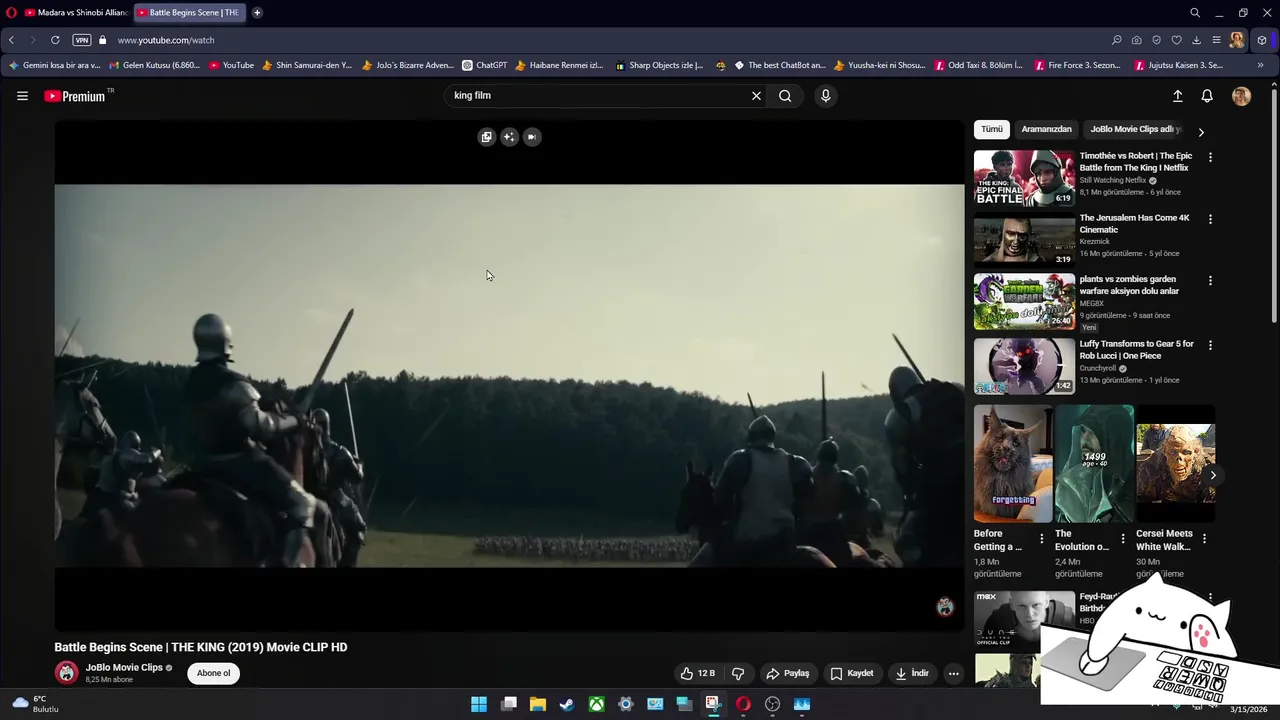The height and width of the screenshot is (720, 1280).
Task: Open Jujutsu Kaisen 3 bookmark
Action: [1178, 65]
